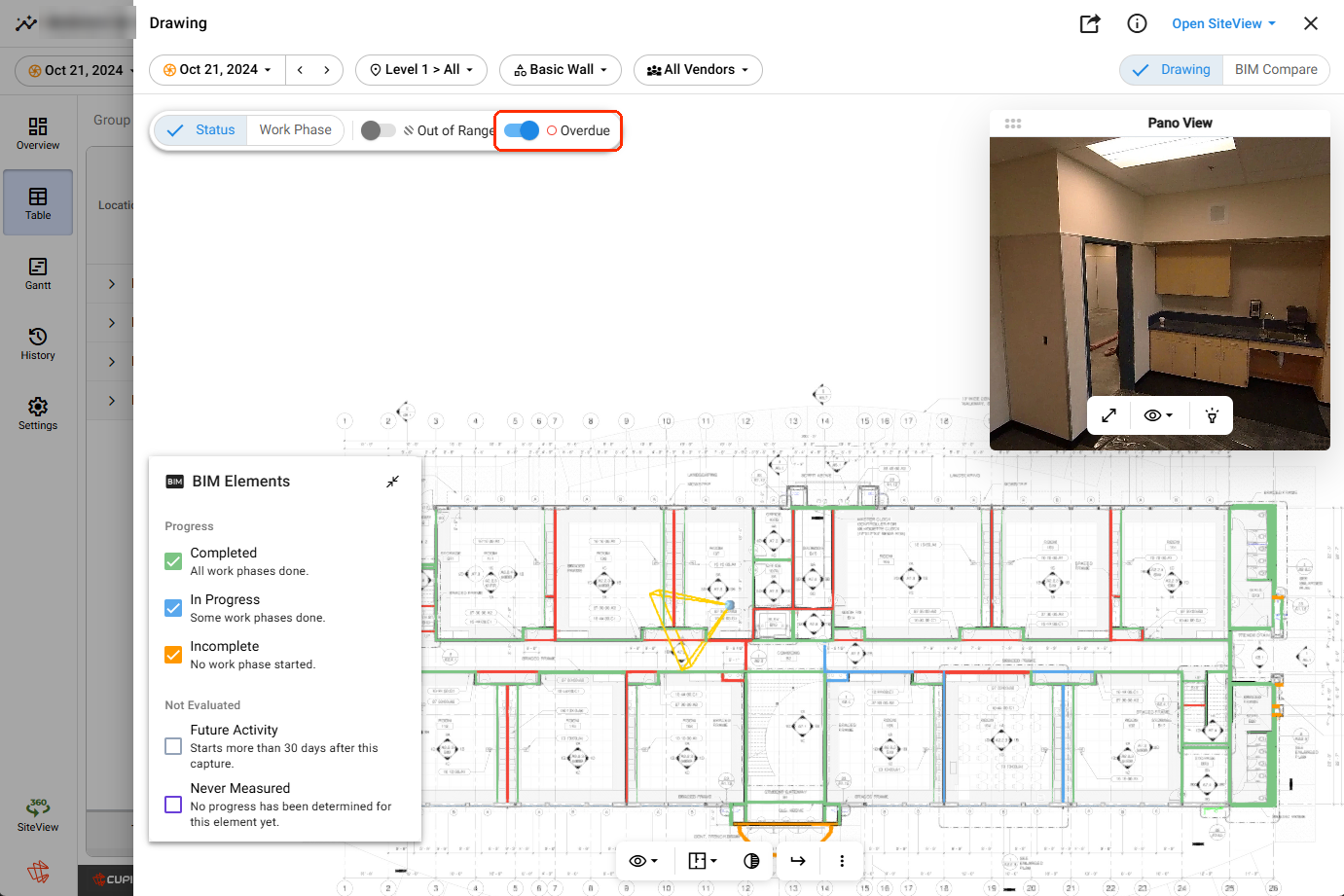Check the Future Activity checkbox
The height and width of the screenshot is (896, 1344).
coord(173,746)
